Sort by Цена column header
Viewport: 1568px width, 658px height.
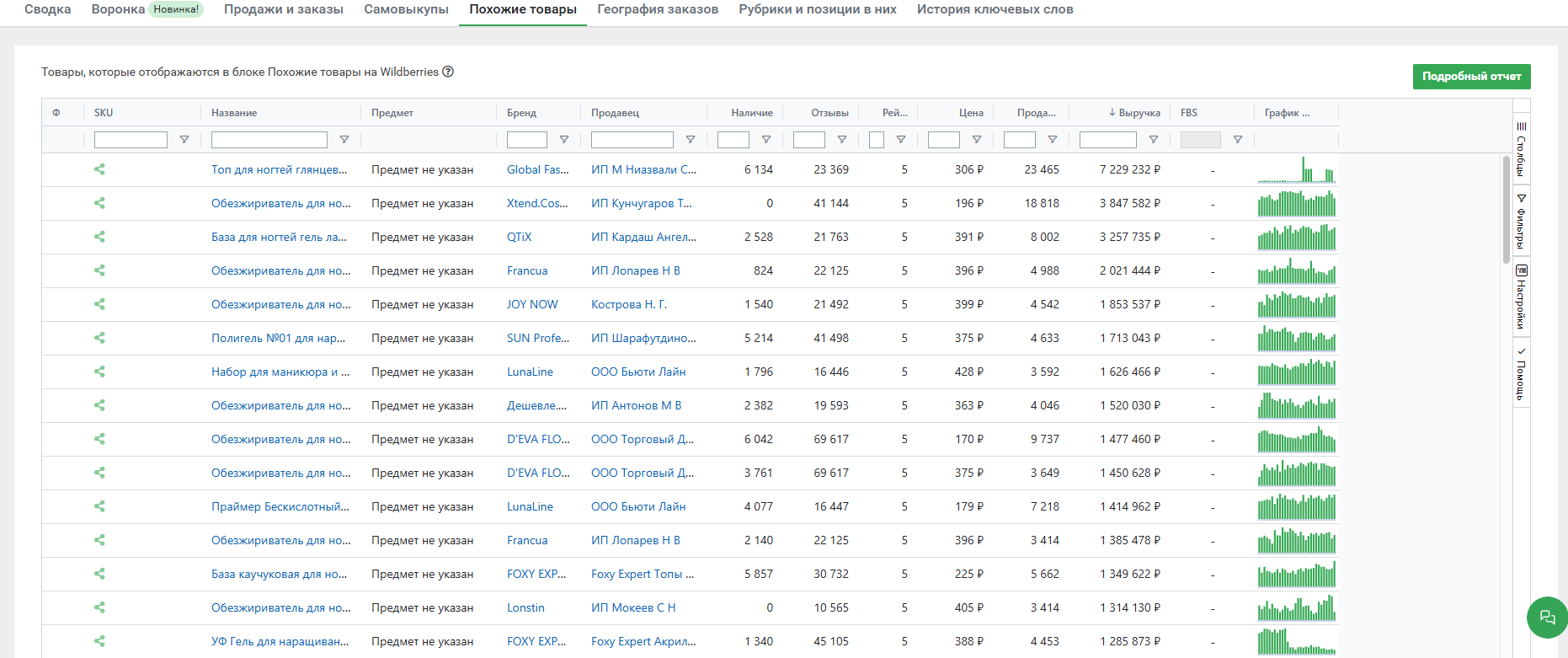click(971, 113)
